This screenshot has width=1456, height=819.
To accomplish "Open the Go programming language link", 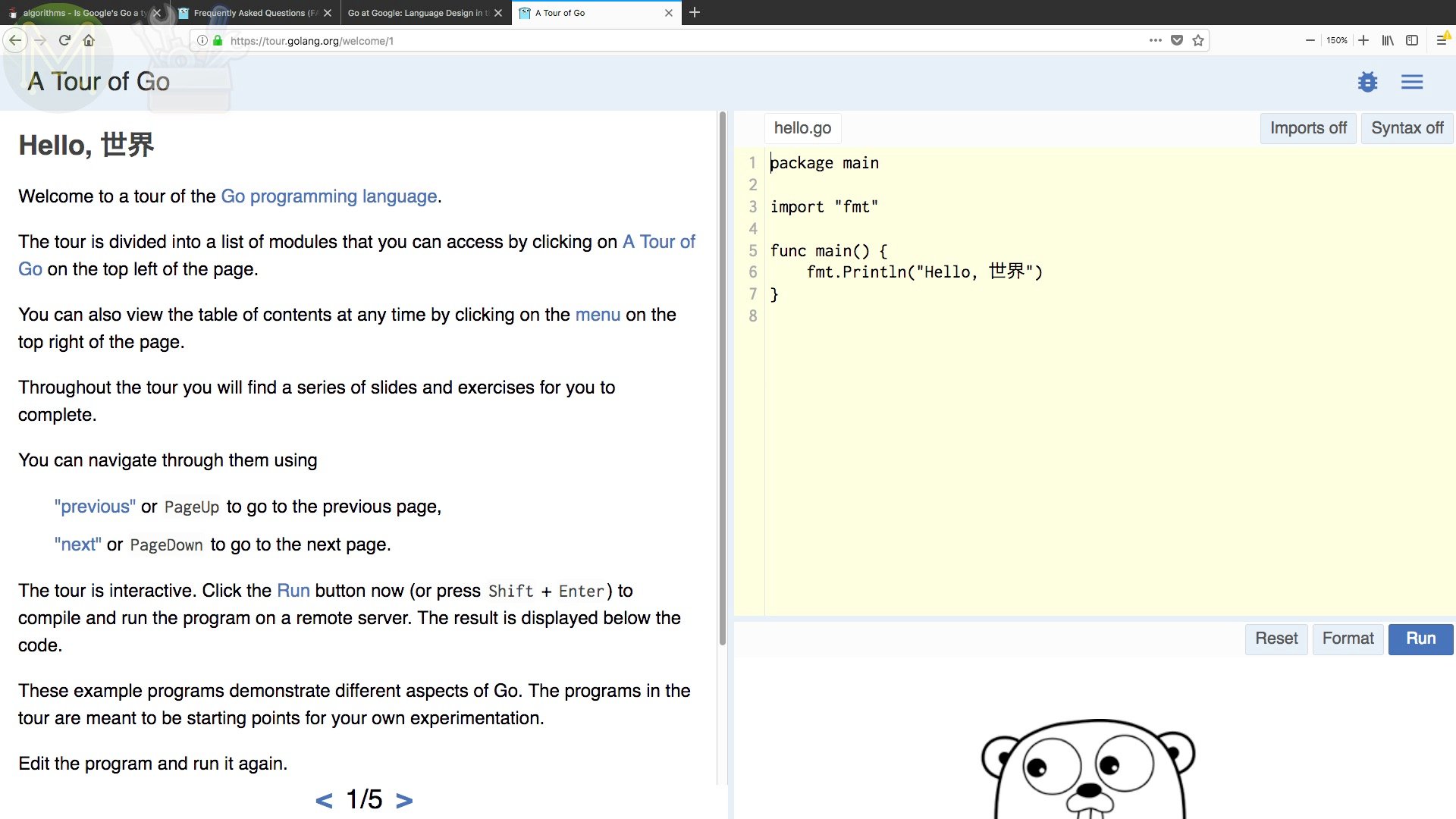I will pyautogui.click(x=328, y=196).
